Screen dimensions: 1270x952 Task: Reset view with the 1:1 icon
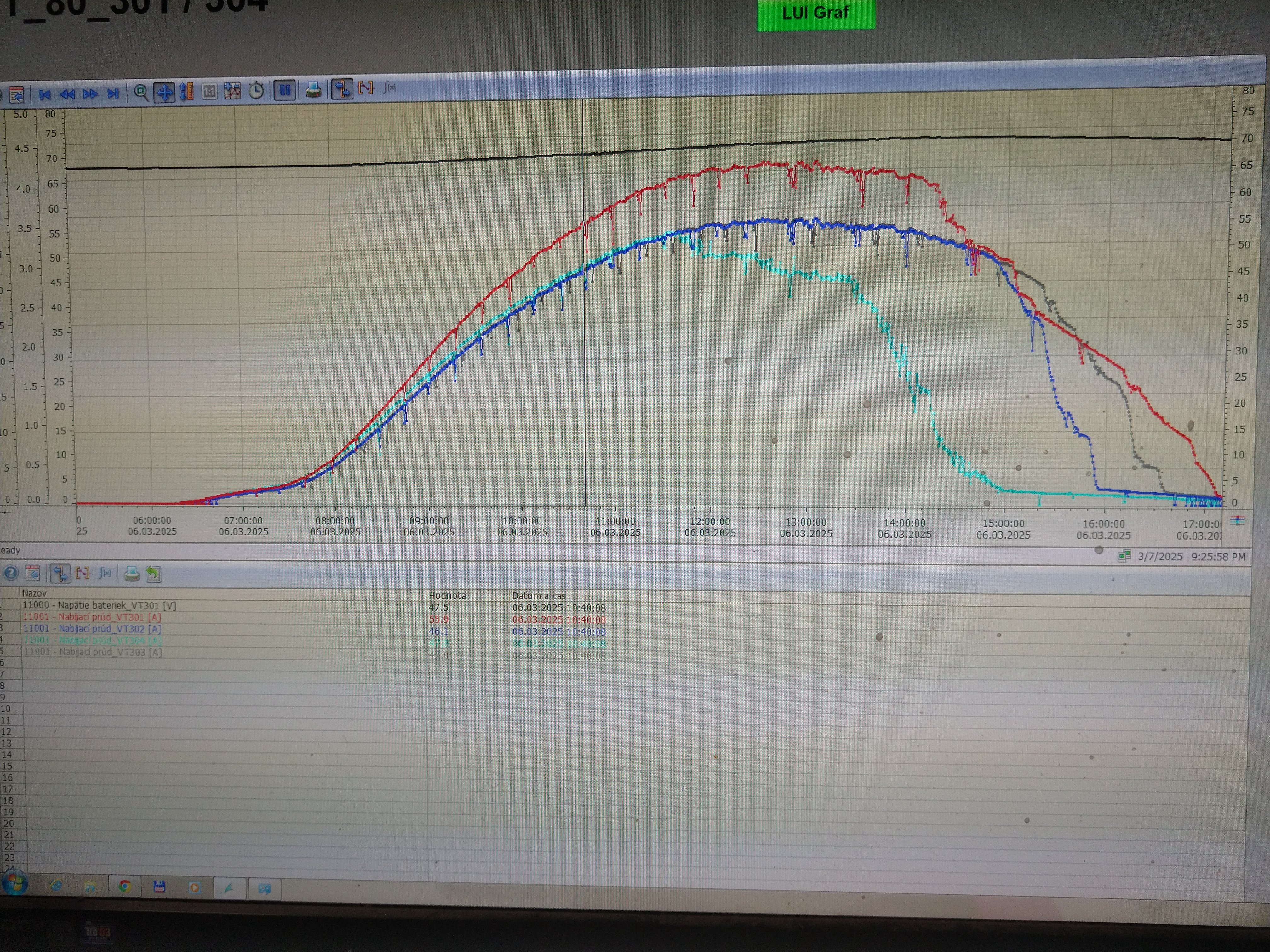(209, 91)
